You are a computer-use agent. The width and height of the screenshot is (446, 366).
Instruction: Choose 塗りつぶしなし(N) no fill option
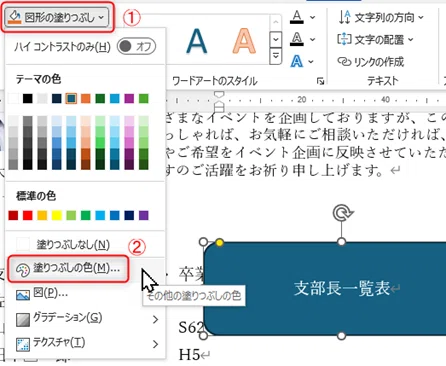tap(85, 244)
